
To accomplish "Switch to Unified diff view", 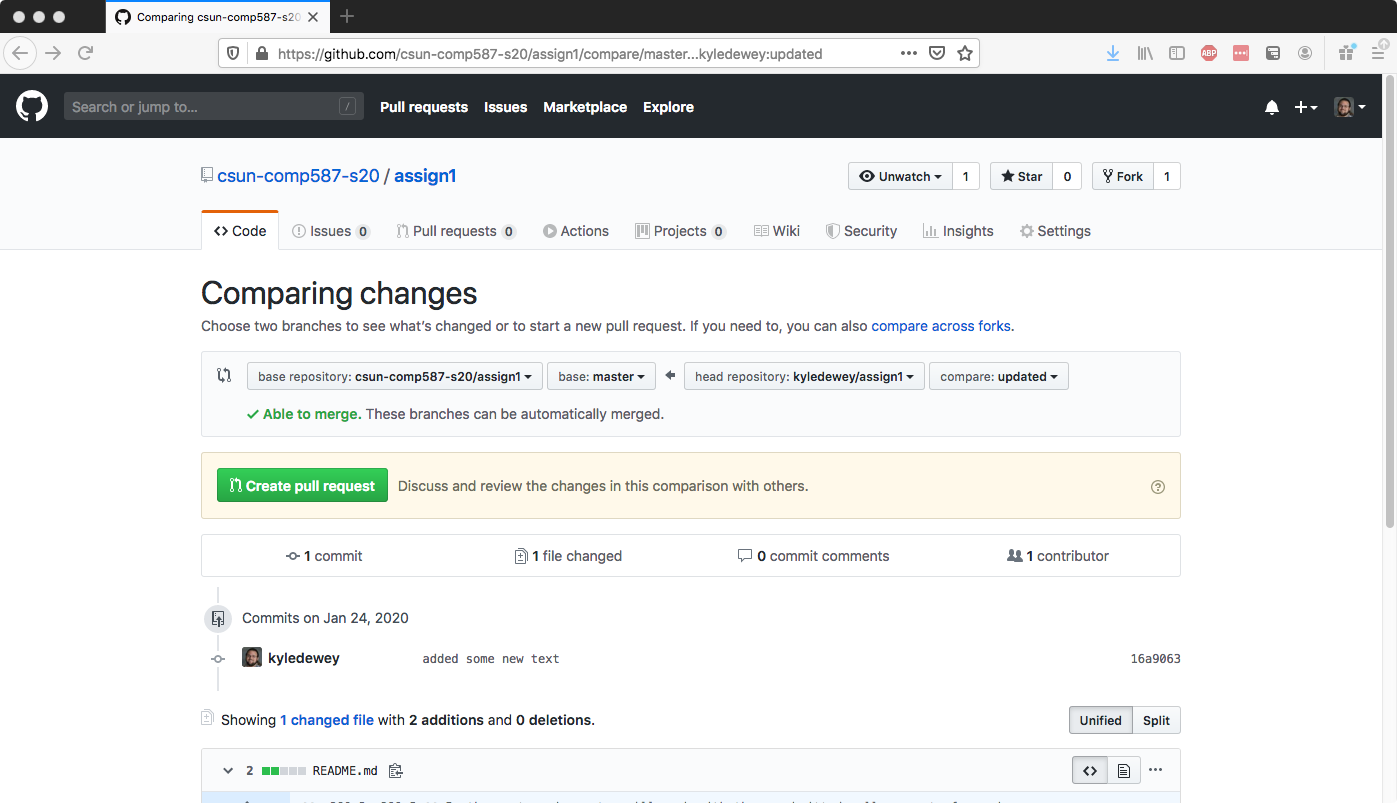I will pos(1101,720).
